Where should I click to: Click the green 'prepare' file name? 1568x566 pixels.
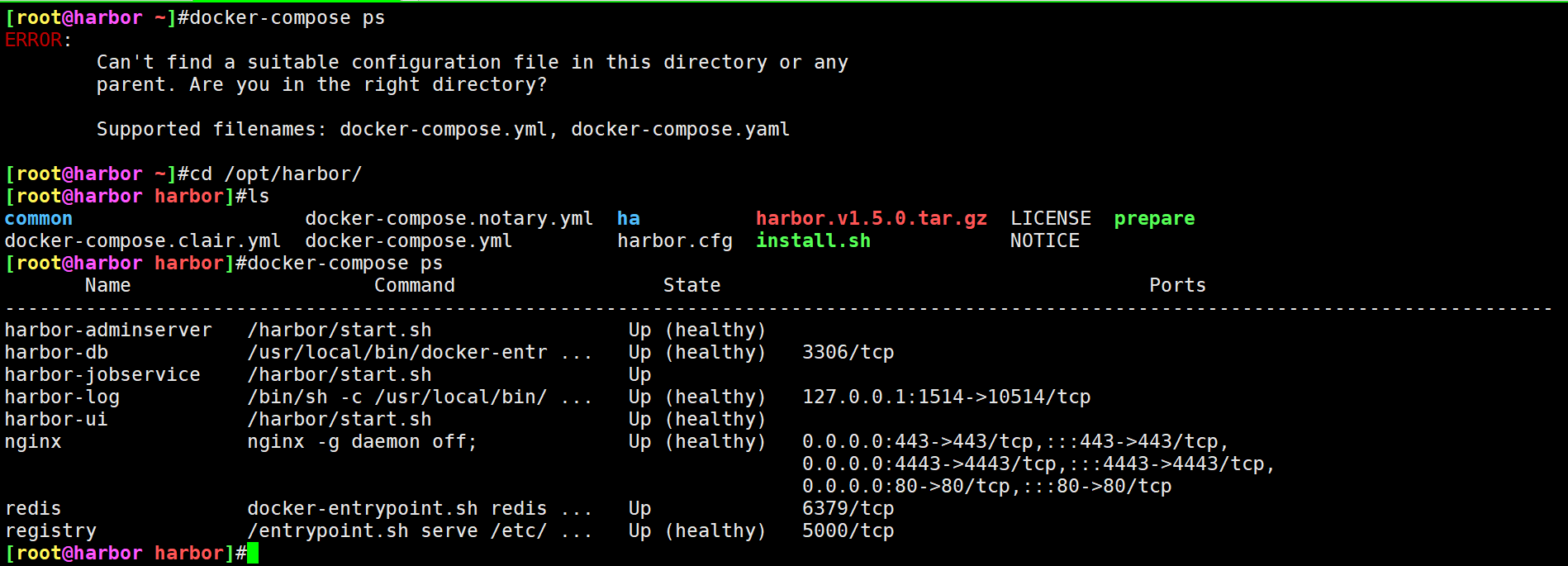[x=1154, y=219]
